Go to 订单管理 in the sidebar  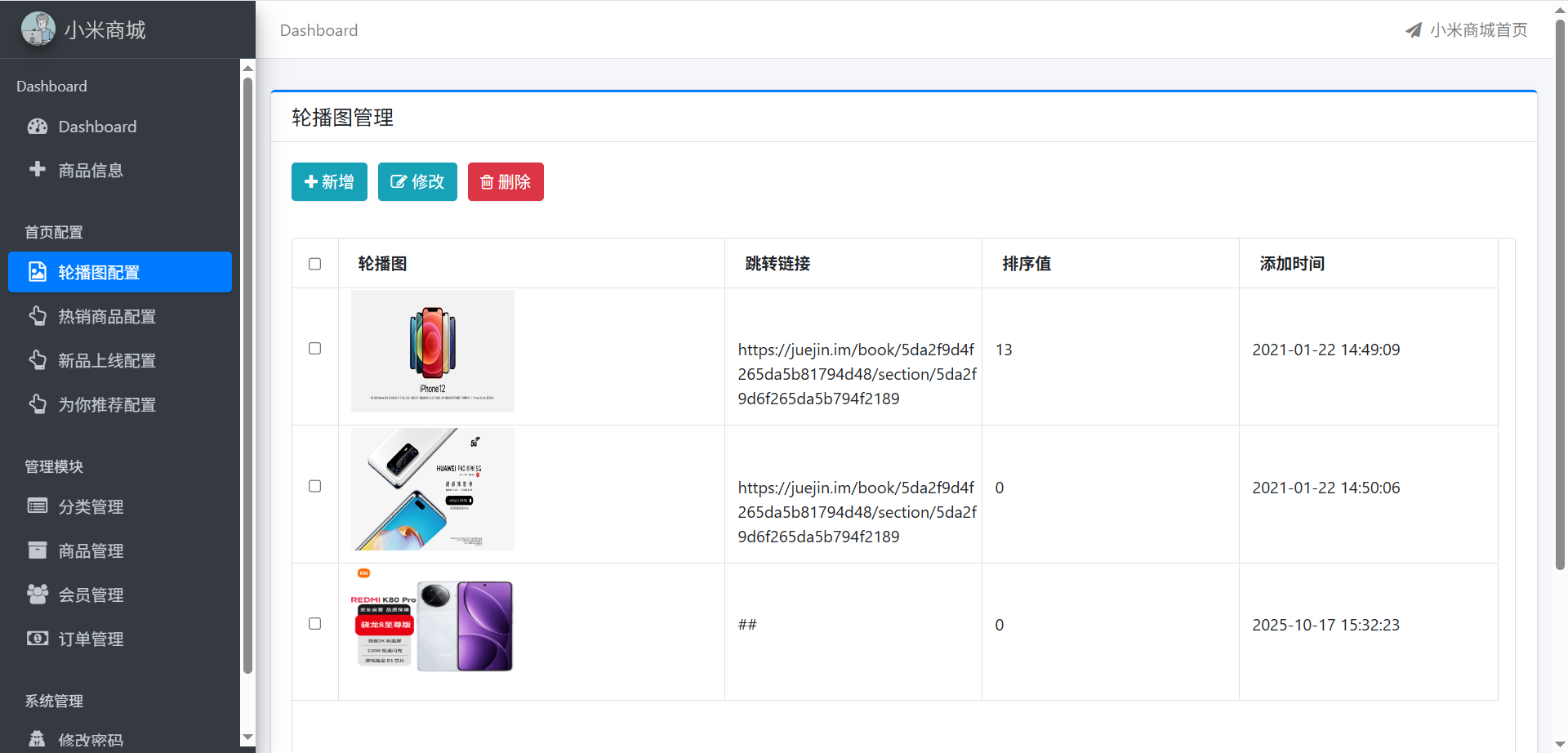(x=120, y=639)
